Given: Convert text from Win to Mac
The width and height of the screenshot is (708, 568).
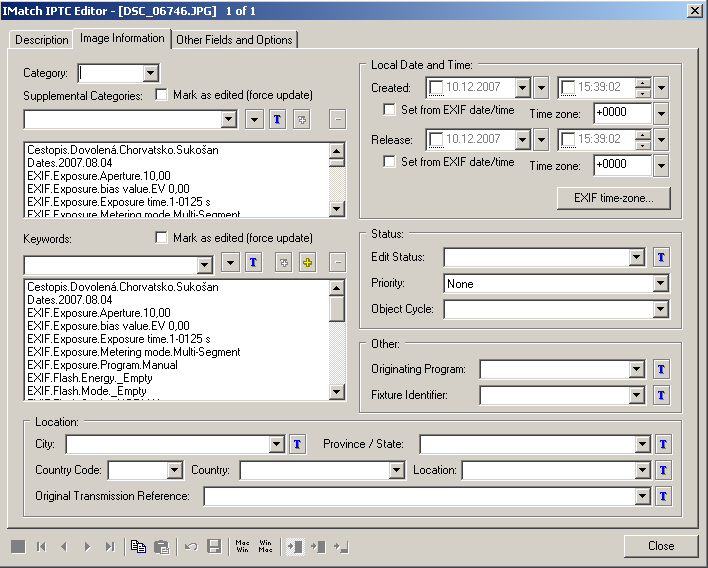Looking at the screenshot, I should 266,547.
